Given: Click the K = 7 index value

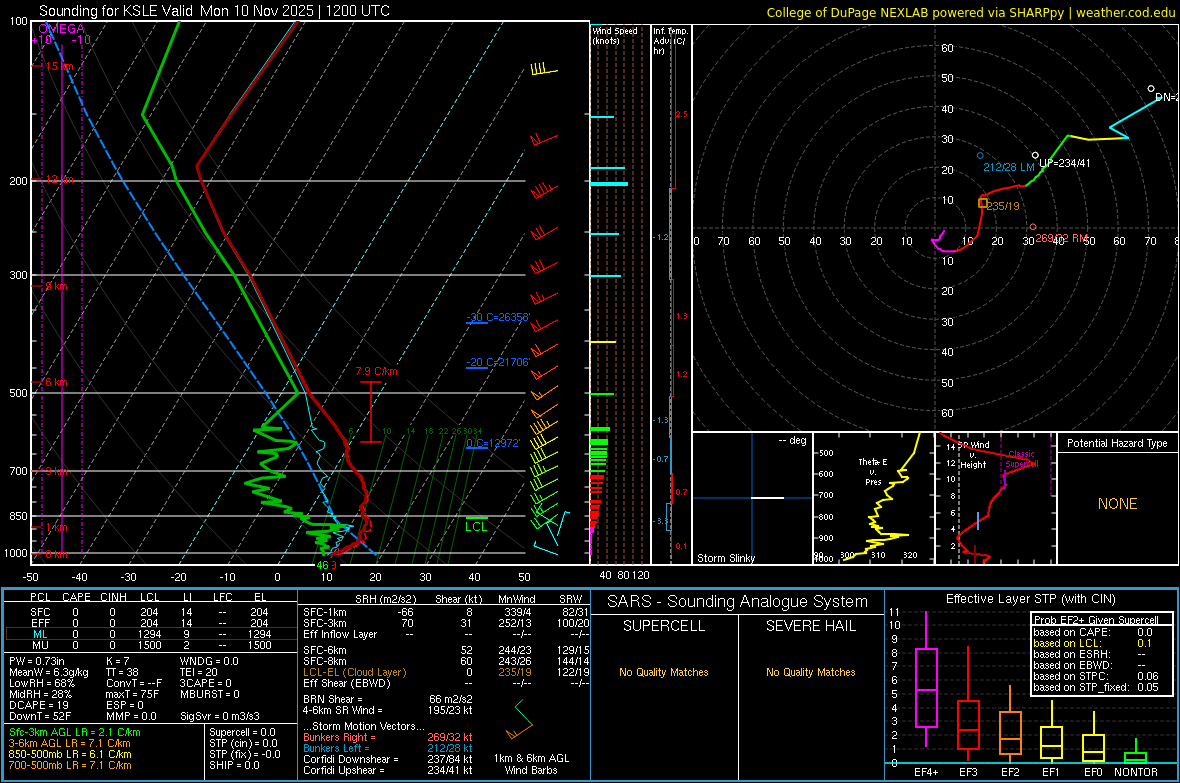Looking at the screenshot, I should click(117, 661).
